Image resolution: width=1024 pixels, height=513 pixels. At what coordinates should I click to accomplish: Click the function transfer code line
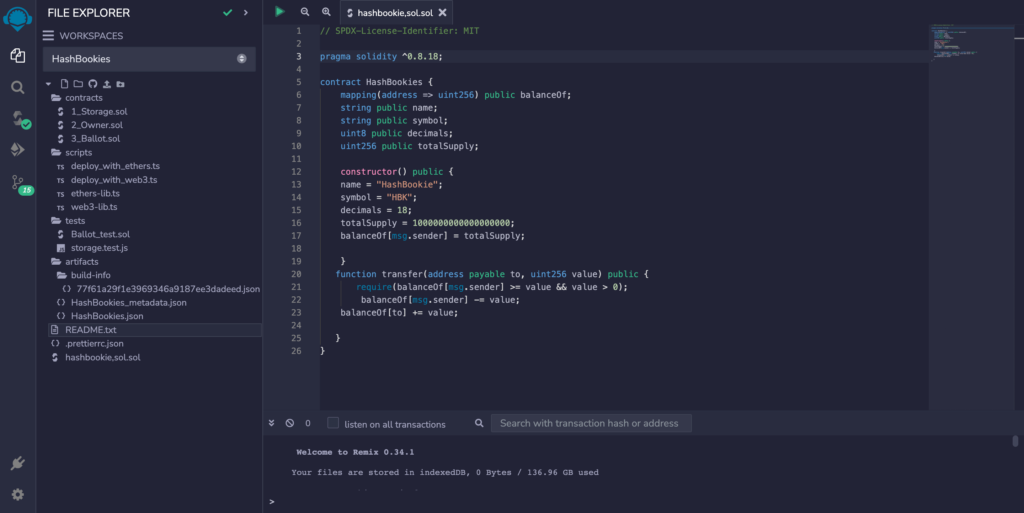pos(492,274)
